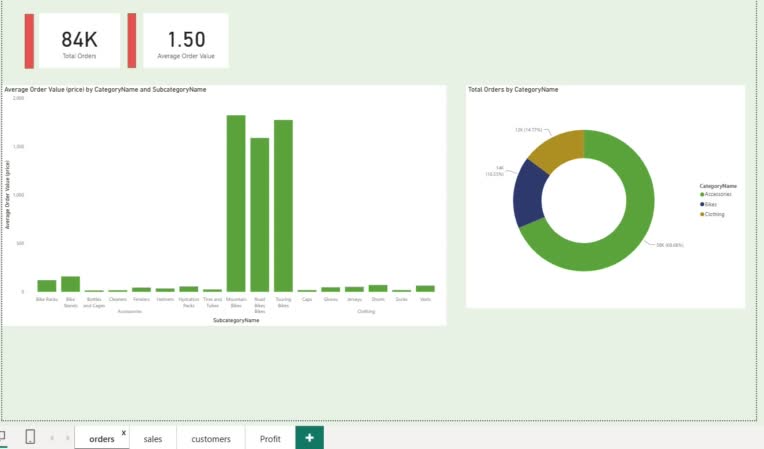Viewport: 764px width, 449px height.
Task: Select red bar beside Average Order Value card
Action: (132, 41)
